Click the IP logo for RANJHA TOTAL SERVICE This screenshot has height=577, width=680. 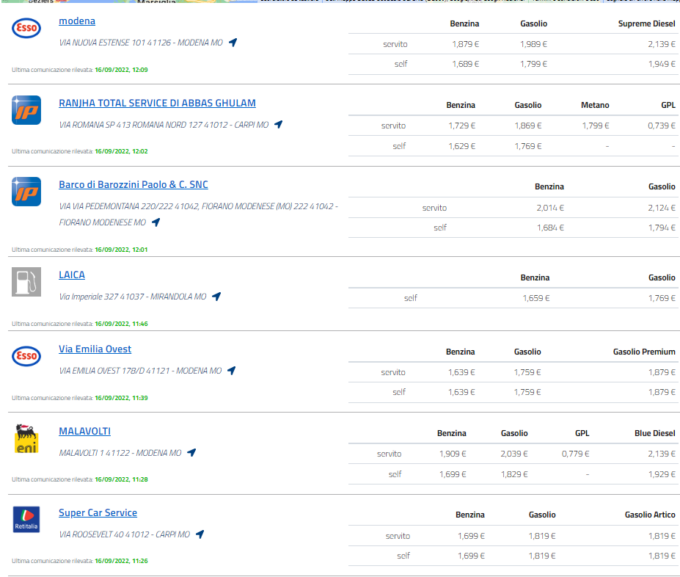(26, 110)
